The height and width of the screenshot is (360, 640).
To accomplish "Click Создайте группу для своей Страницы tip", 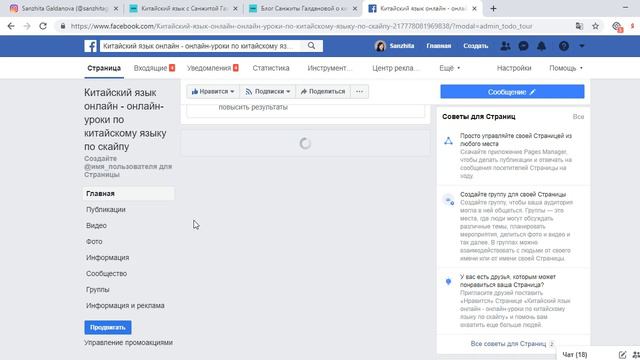I will point(513,194).
